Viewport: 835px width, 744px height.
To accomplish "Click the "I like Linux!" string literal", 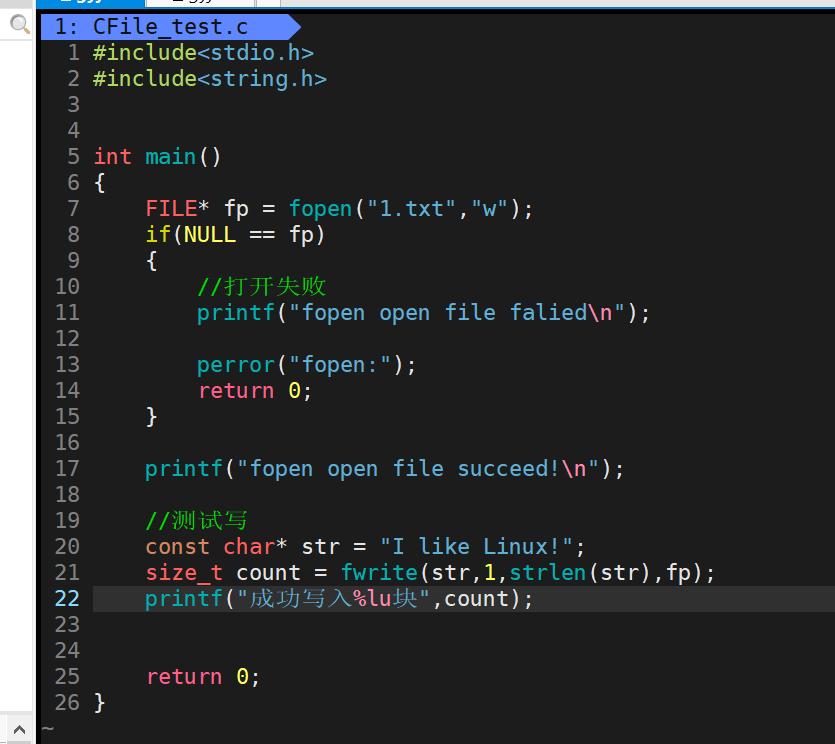I will [477, 547].
